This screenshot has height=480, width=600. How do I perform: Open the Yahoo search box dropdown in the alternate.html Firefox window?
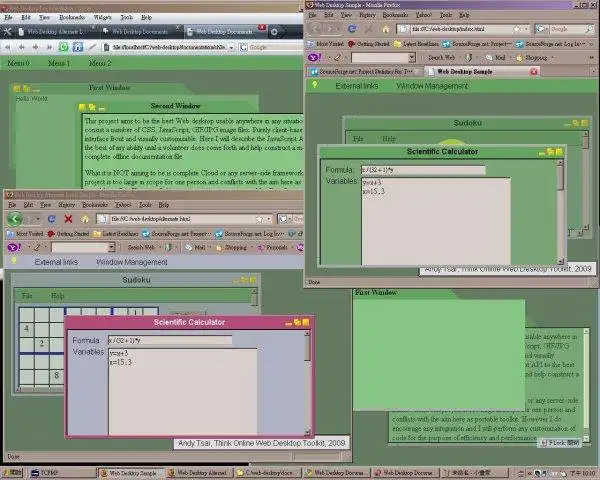pos(111,247)
